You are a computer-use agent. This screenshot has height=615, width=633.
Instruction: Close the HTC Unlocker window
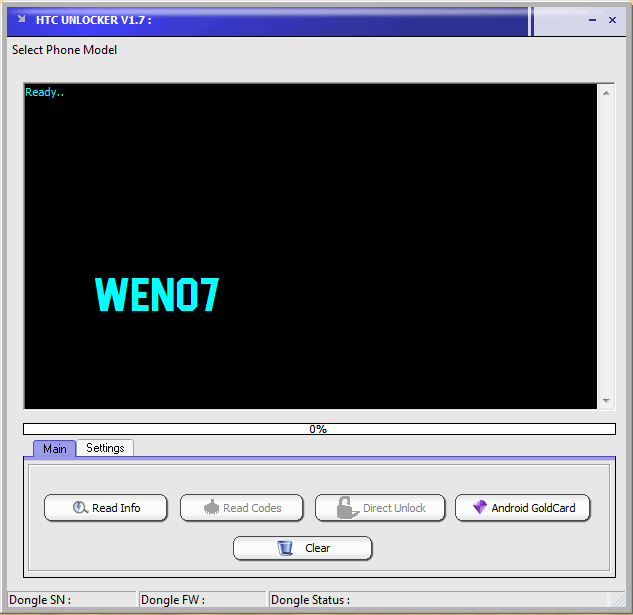612,20
